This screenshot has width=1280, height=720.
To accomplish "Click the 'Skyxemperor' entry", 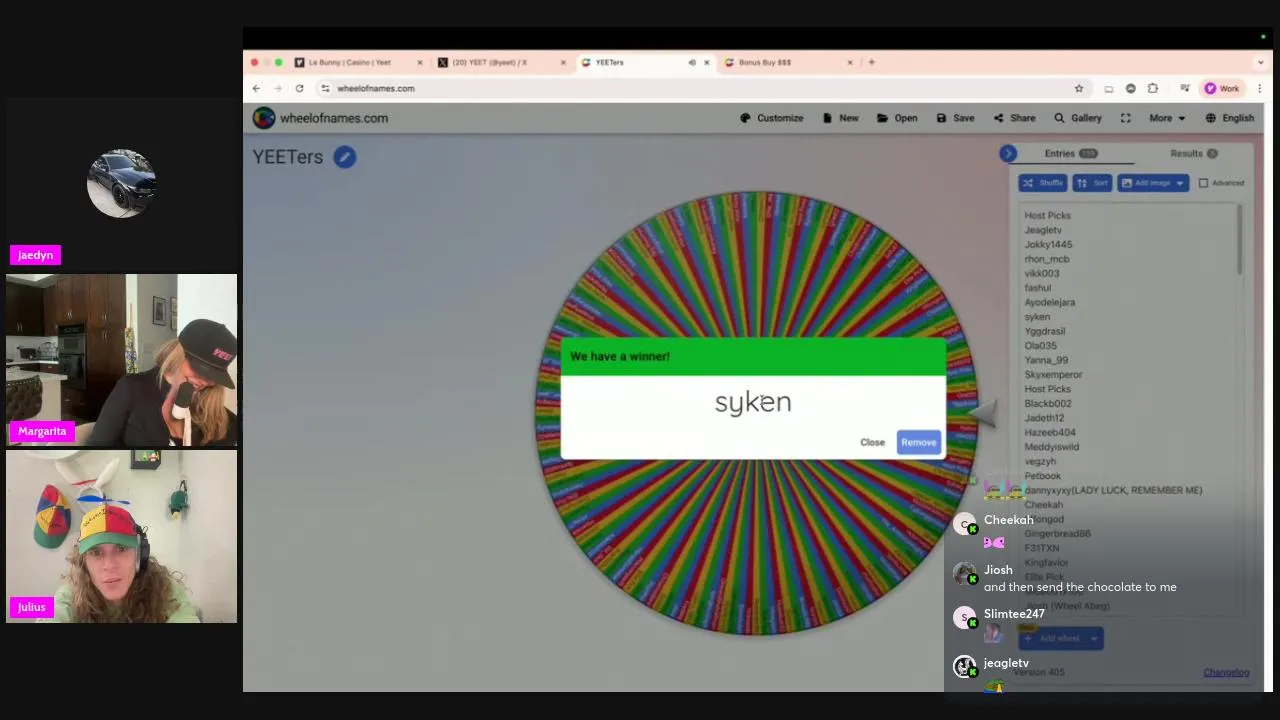I will tap(1053, 375).
